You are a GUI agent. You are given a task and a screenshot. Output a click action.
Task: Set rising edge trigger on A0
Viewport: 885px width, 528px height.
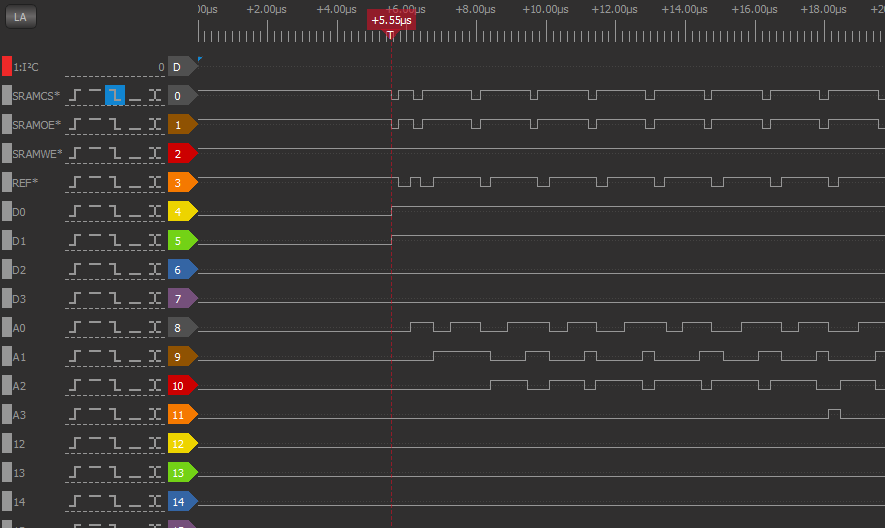point(75,328)
